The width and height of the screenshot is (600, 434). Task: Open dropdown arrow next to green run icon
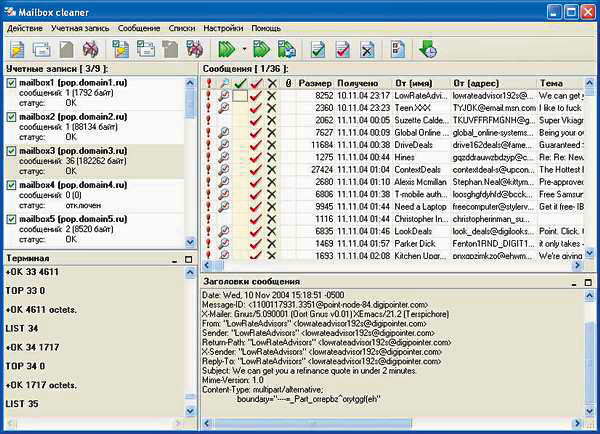[244, 49]
